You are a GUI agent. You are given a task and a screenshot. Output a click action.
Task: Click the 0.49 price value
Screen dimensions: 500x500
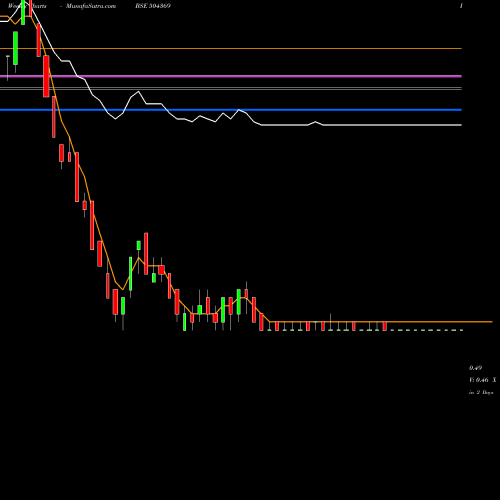(475, 368)
